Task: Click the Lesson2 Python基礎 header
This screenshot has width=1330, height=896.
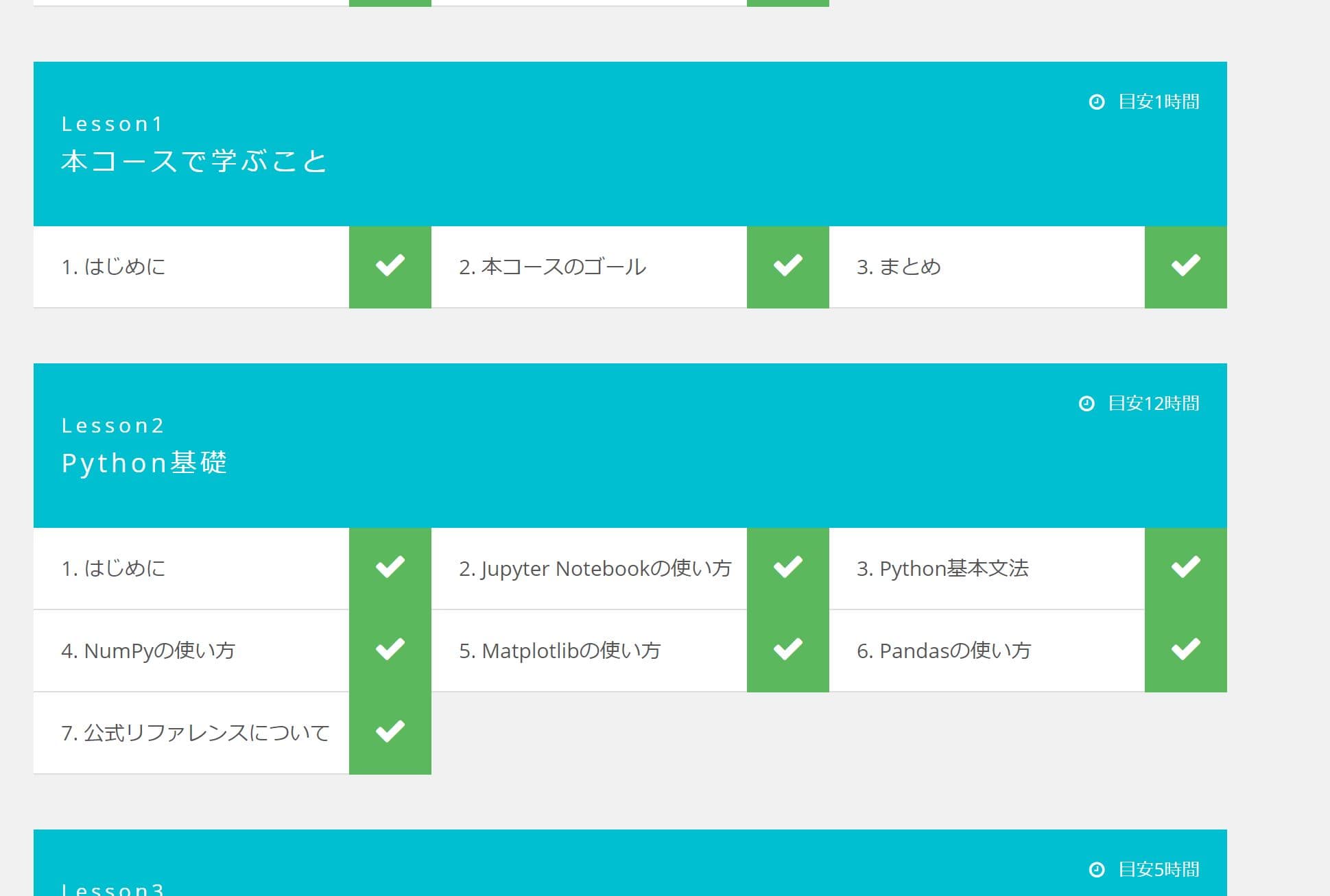Action: (x=630, y=446)
